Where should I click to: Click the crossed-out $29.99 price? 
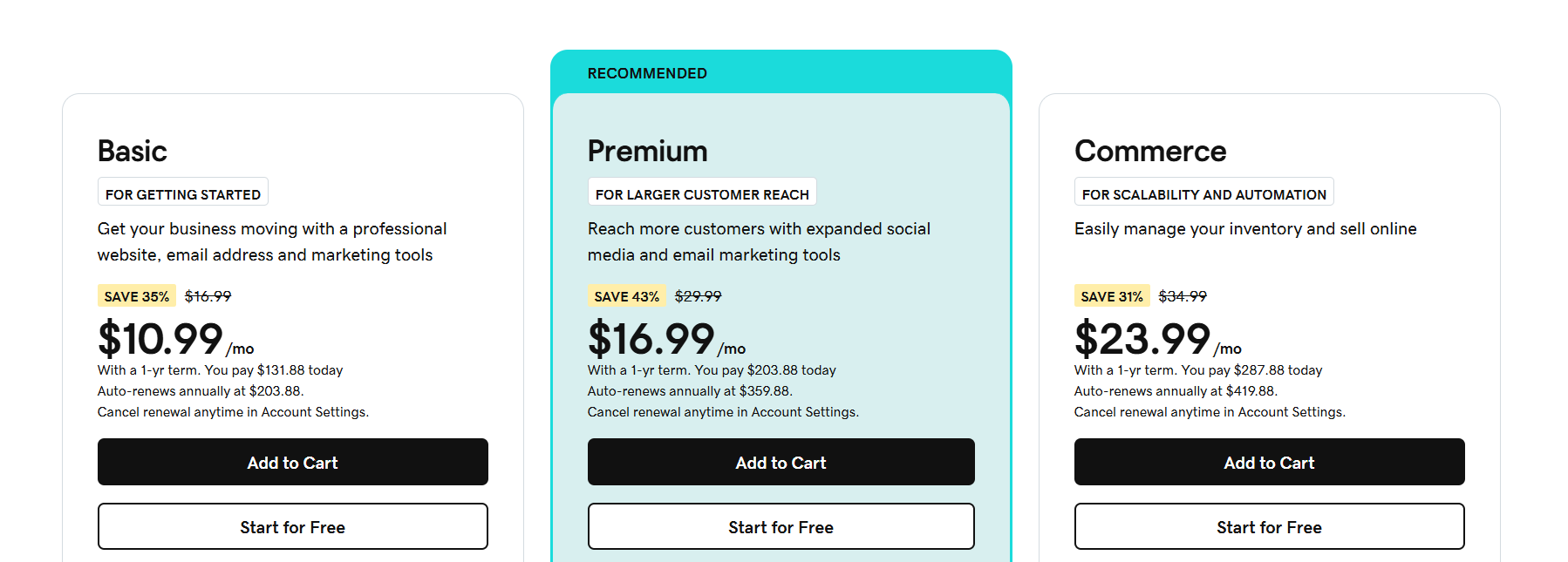[x=698, y=296]
